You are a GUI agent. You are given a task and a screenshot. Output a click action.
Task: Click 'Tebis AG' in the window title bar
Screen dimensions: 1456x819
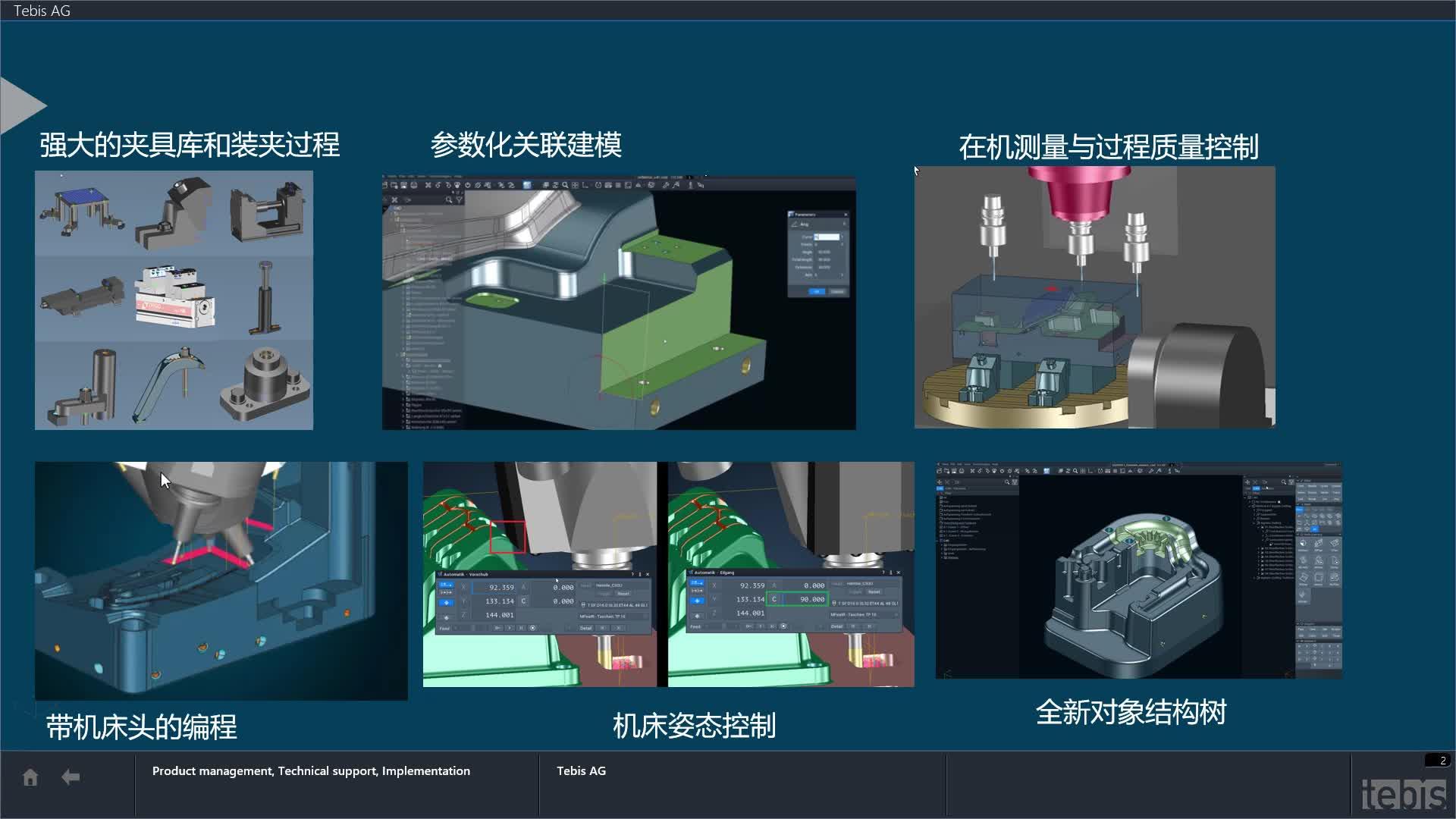click(42, 11)
